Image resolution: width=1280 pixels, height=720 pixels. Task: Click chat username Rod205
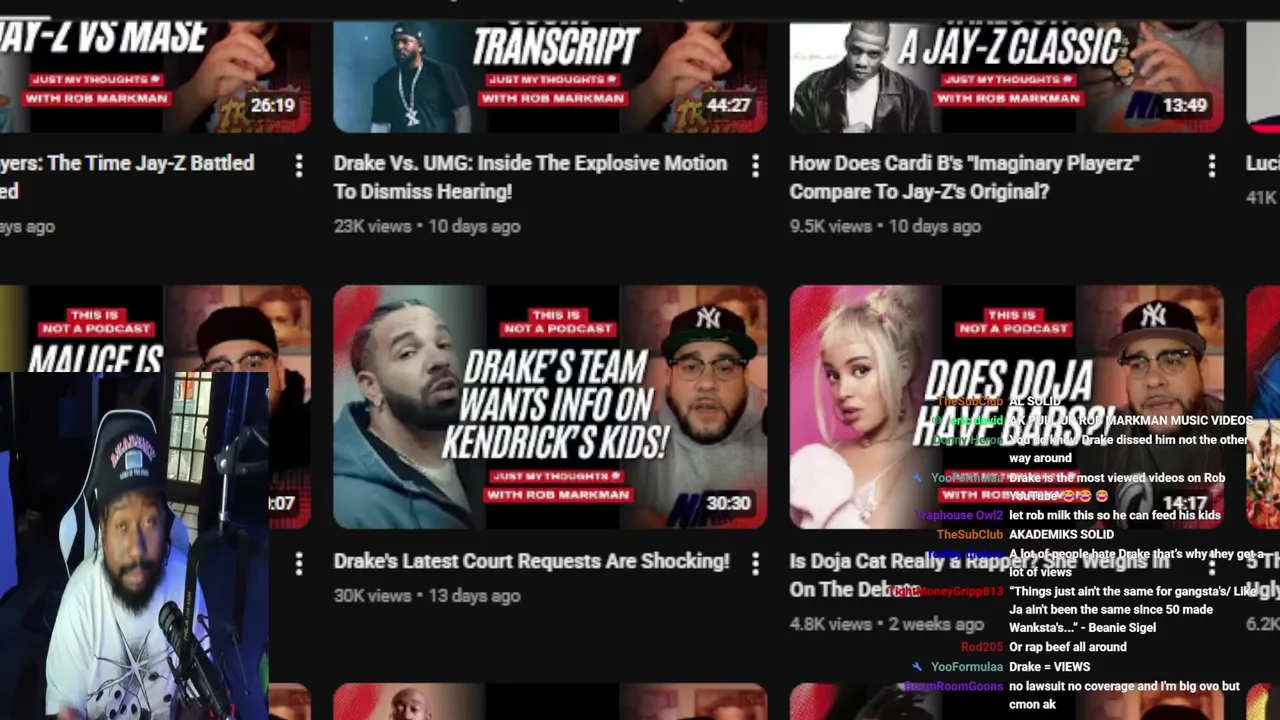pos(981,647)
